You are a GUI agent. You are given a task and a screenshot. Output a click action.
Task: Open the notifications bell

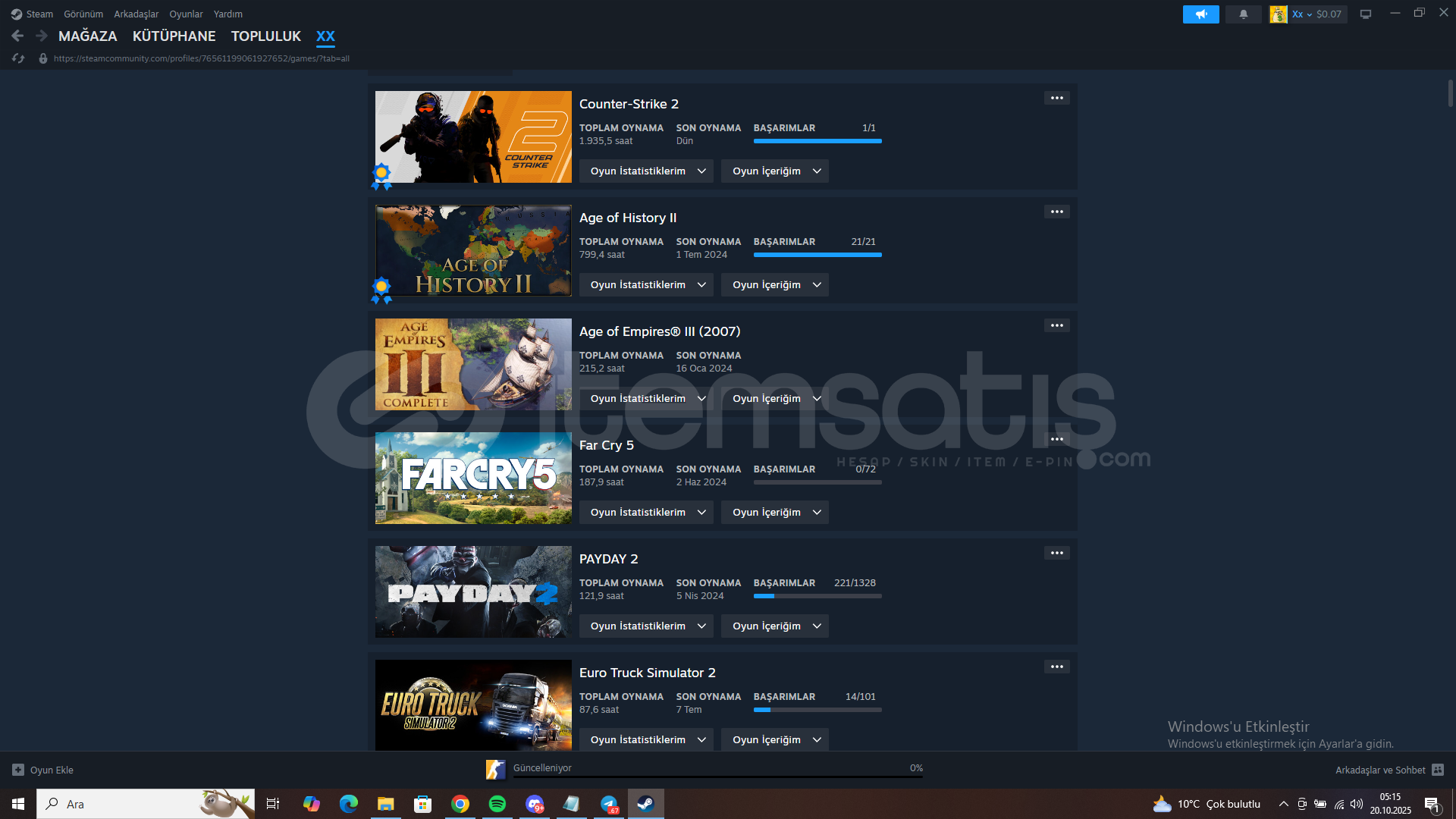pos(1243,14)
